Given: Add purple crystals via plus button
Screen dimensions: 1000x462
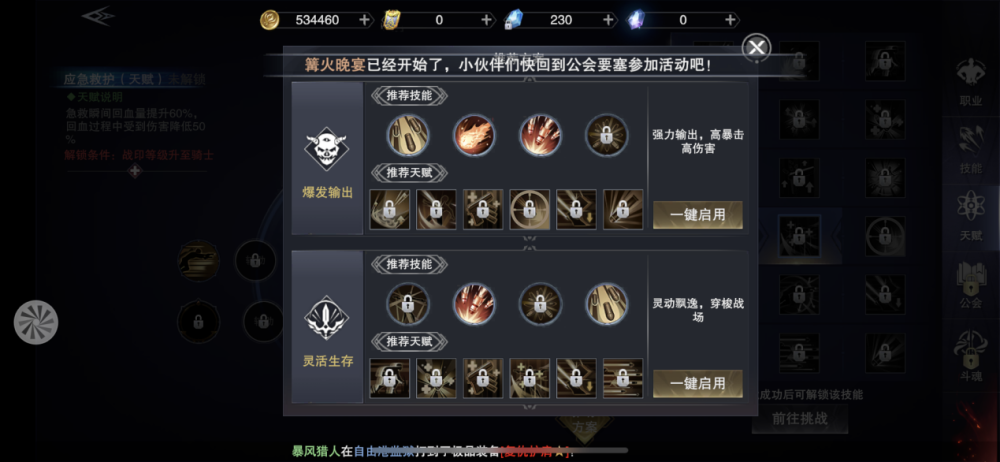Looking at the screenshot, I should 730,20.
